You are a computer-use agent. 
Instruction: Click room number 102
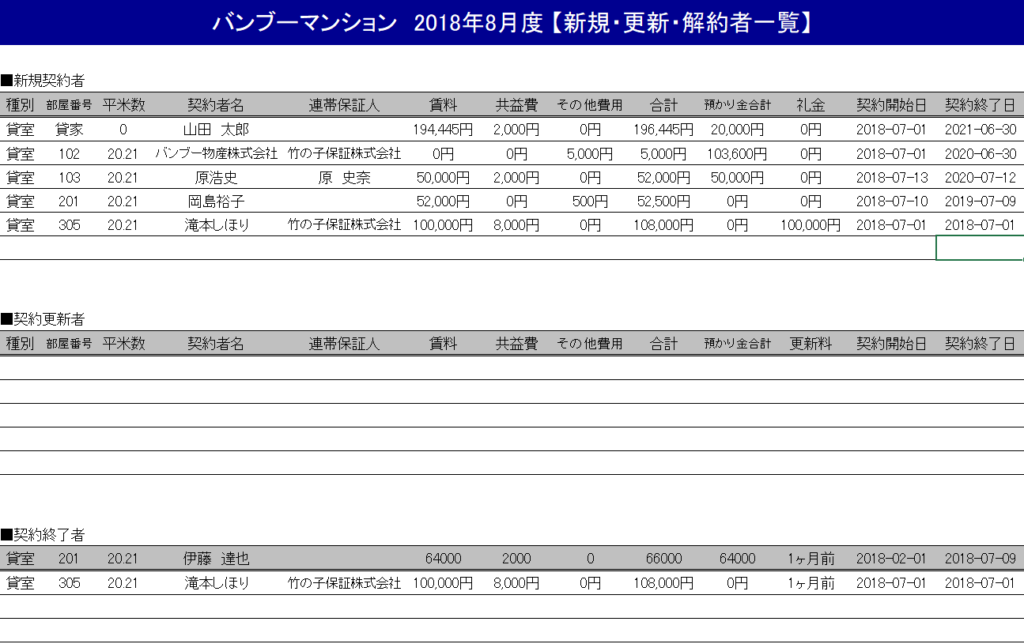click(x=69, y=153)
